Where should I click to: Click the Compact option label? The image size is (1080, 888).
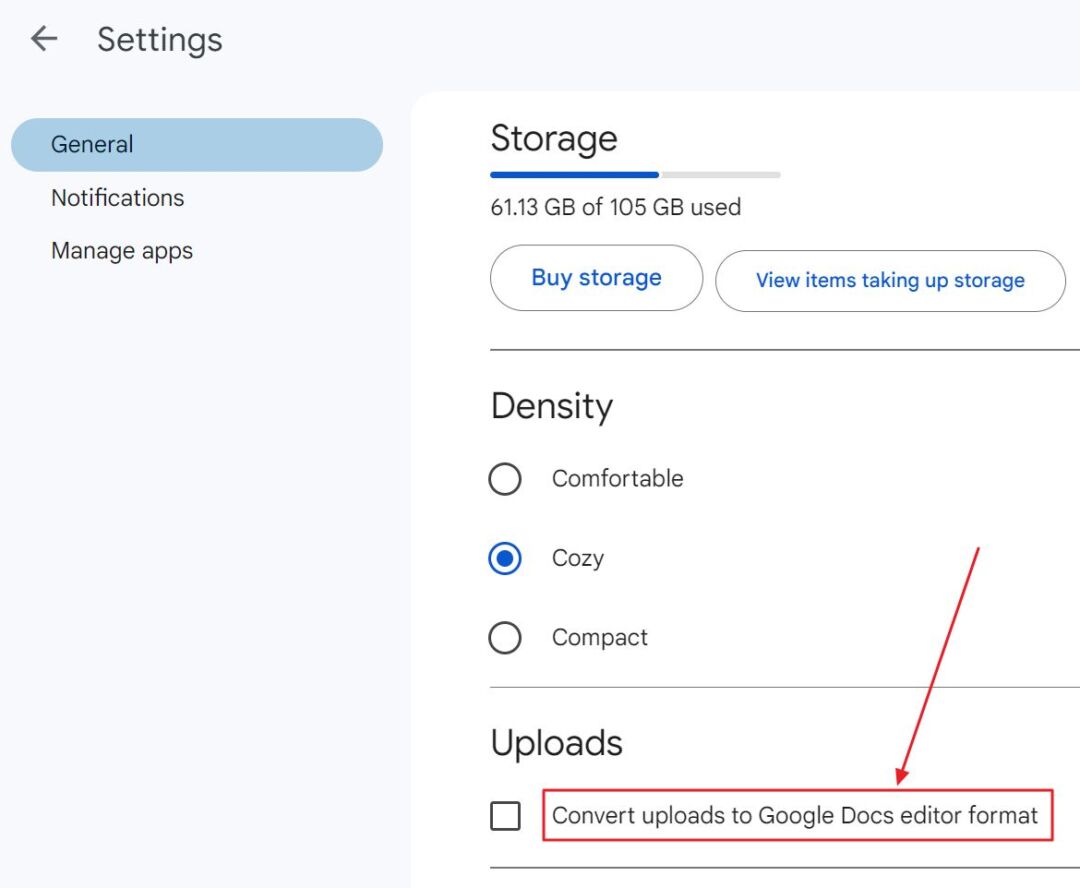(x=600, y=638)
